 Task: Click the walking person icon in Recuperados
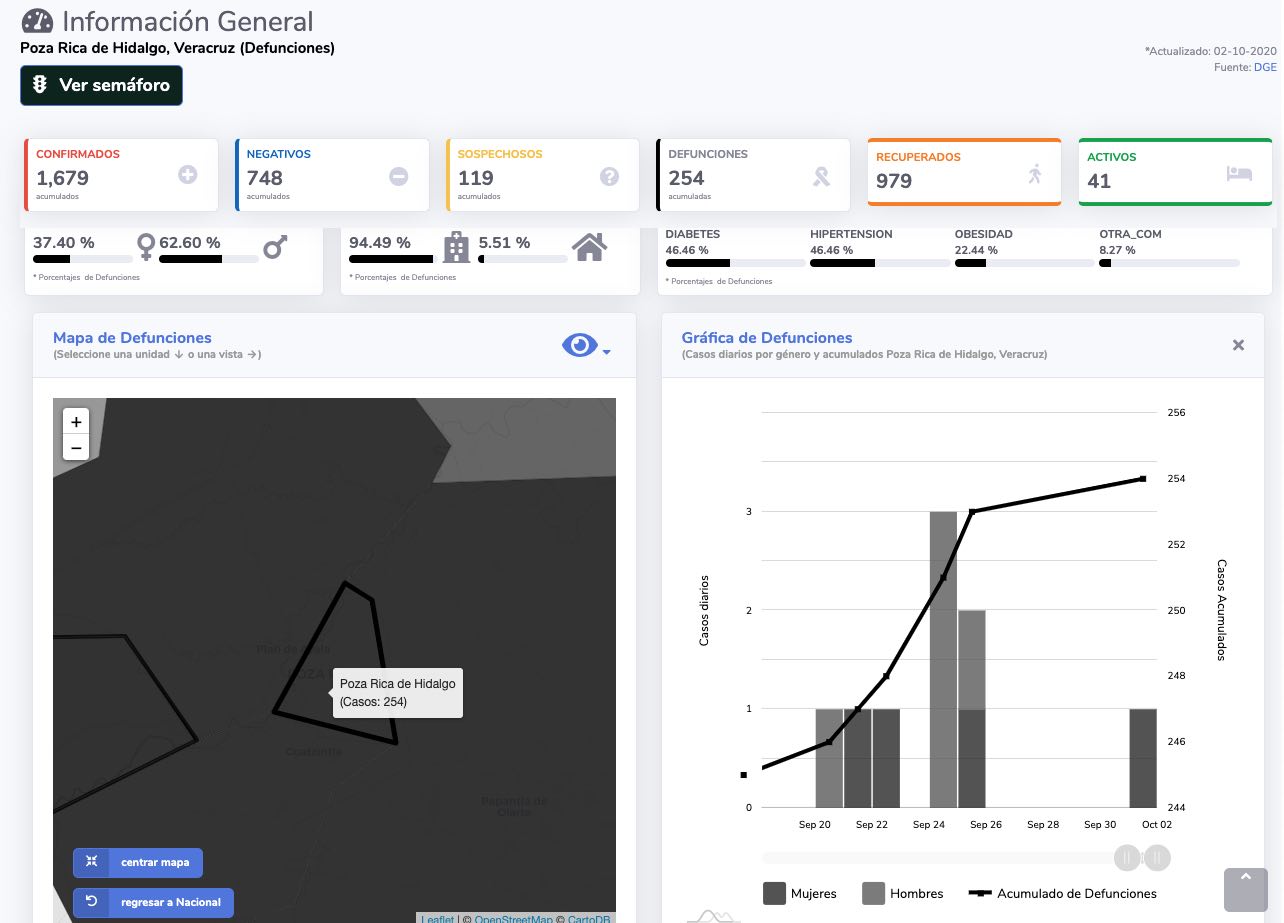[x=1035, y=174]
